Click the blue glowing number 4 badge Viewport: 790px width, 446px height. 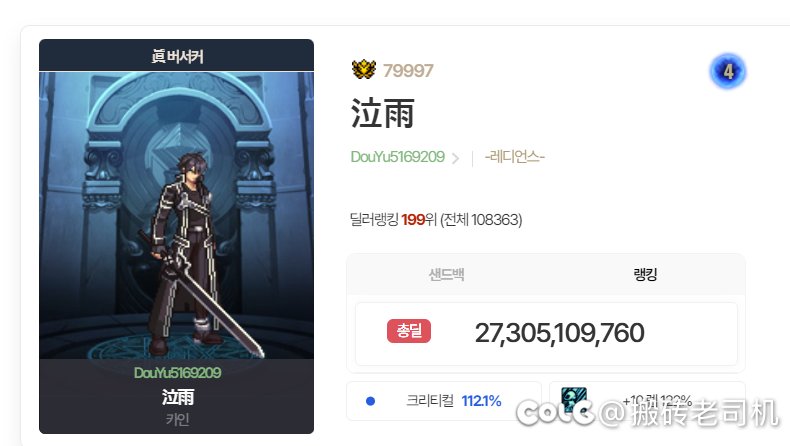[728, 72]
